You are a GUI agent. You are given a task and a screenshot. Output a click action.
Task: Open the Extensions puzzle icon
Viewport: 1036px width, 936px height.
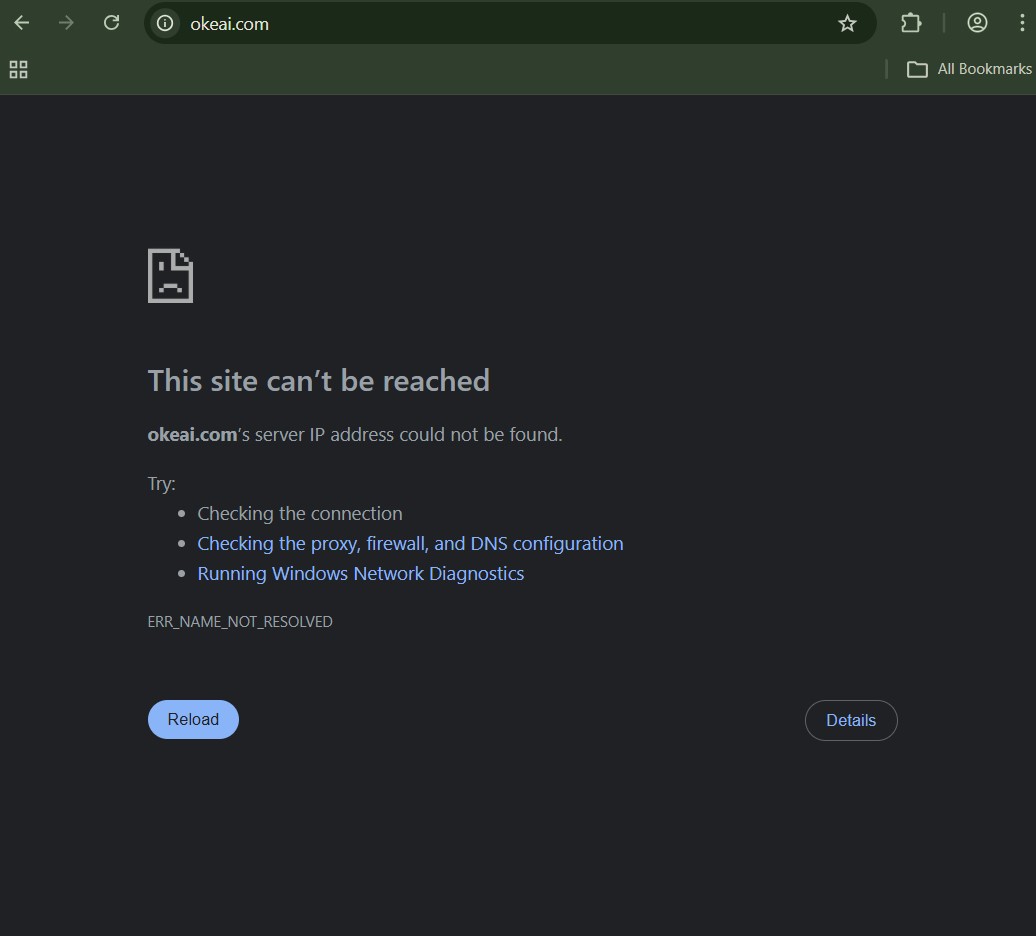coord(910,23)
